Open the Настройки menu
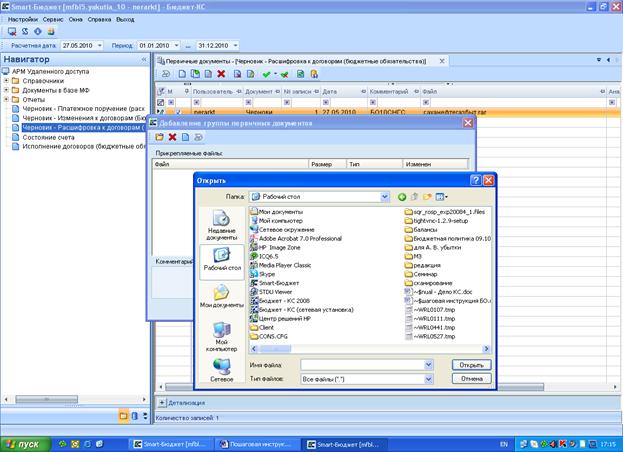This screenshot has height=452, width=623. click(22, 19)
